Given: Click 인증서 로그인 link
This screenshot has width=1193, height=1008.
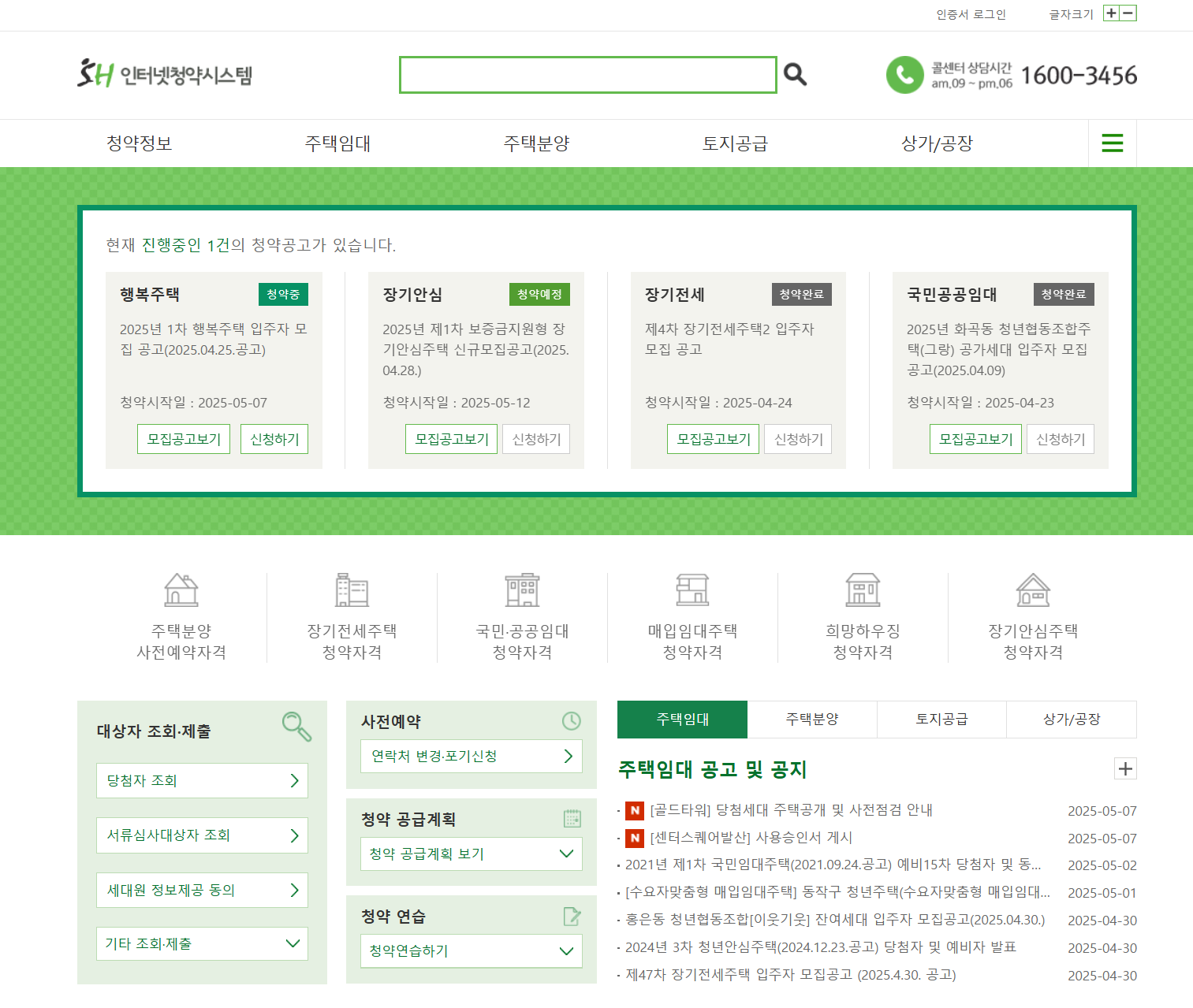Looking at the screenshot, I should (x=971, y=14).
